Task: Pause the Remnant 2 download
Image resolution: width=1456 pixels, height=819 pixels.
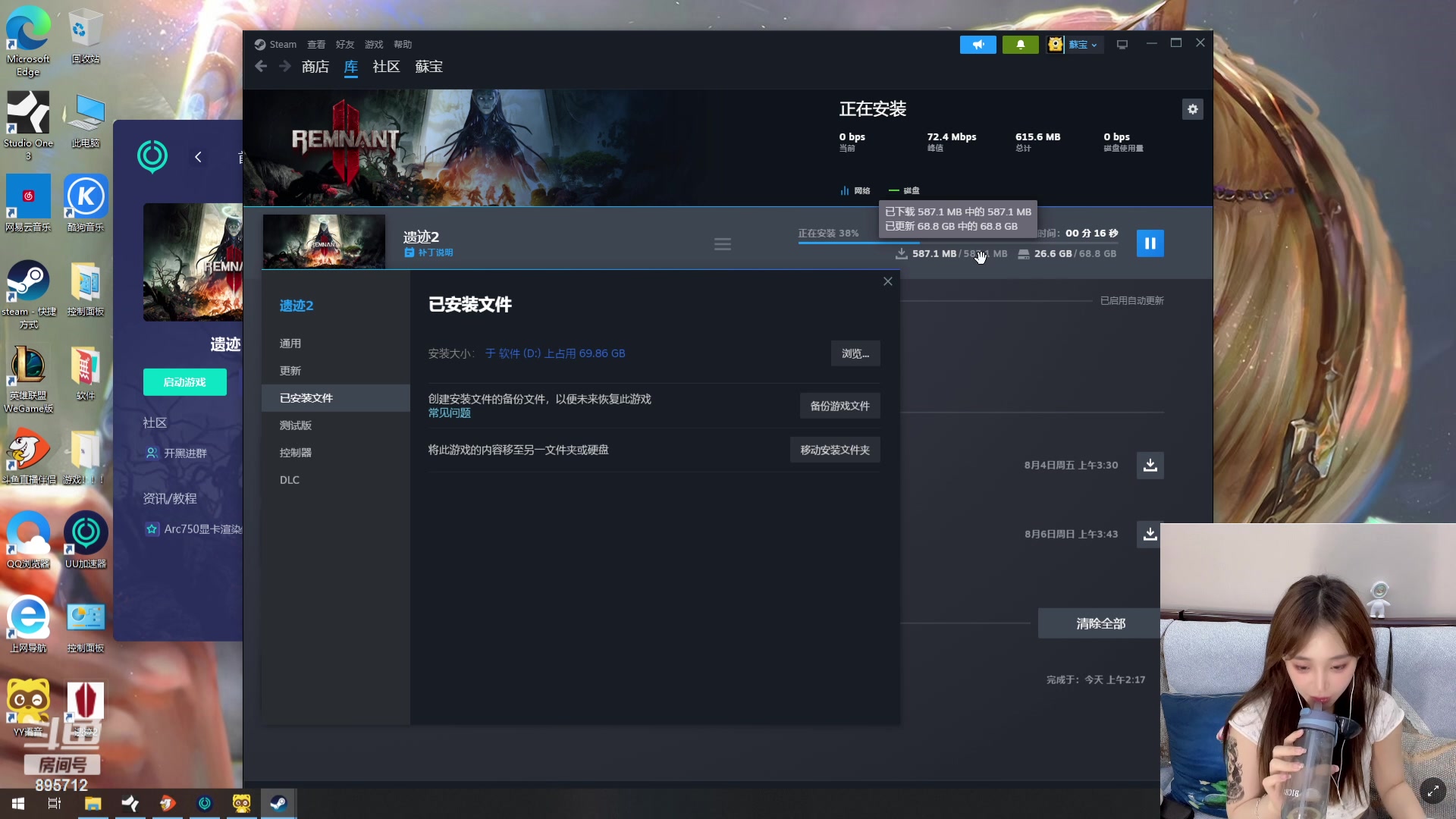Action: pyautogui.click(x=1150, y=243)
